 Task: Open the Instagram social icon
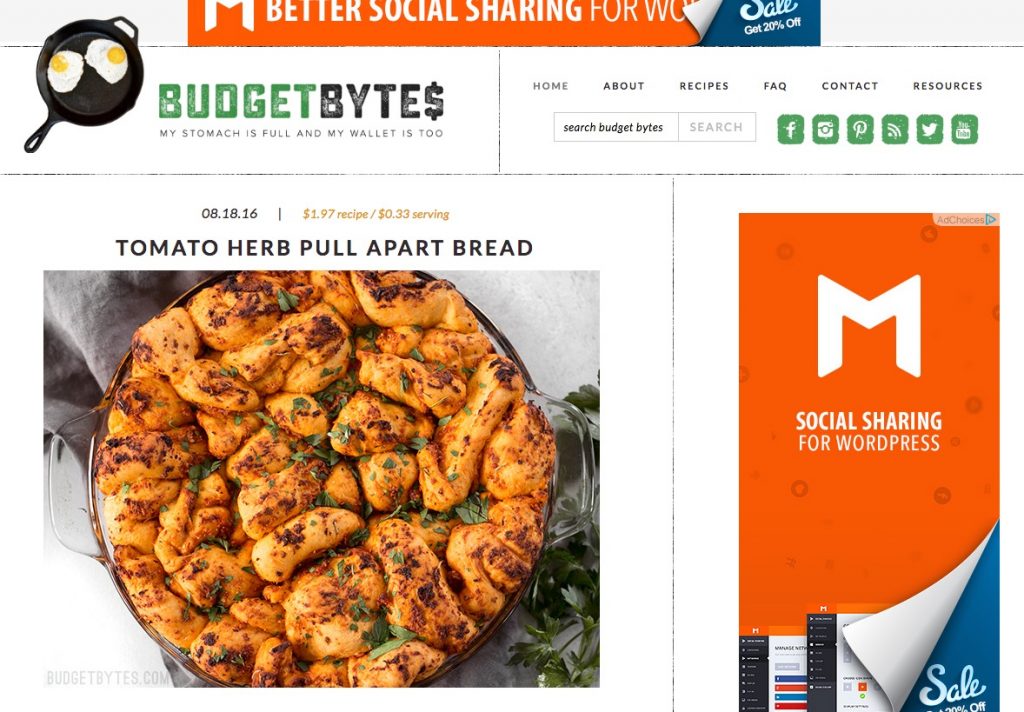825,129
